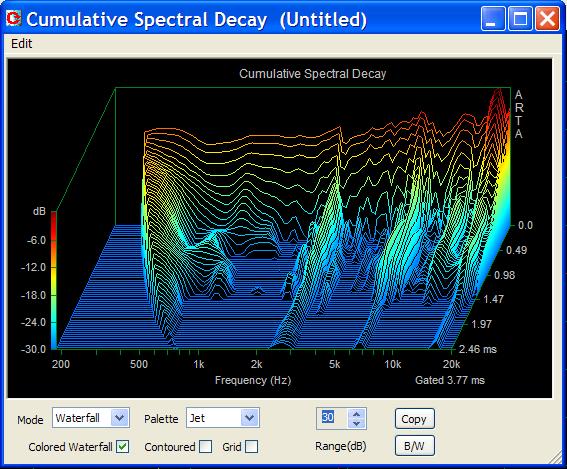This screenshot has height=469, width=567.
Task: Minimize the Cumulative Spectral Decay window
Action: (493, 18)
